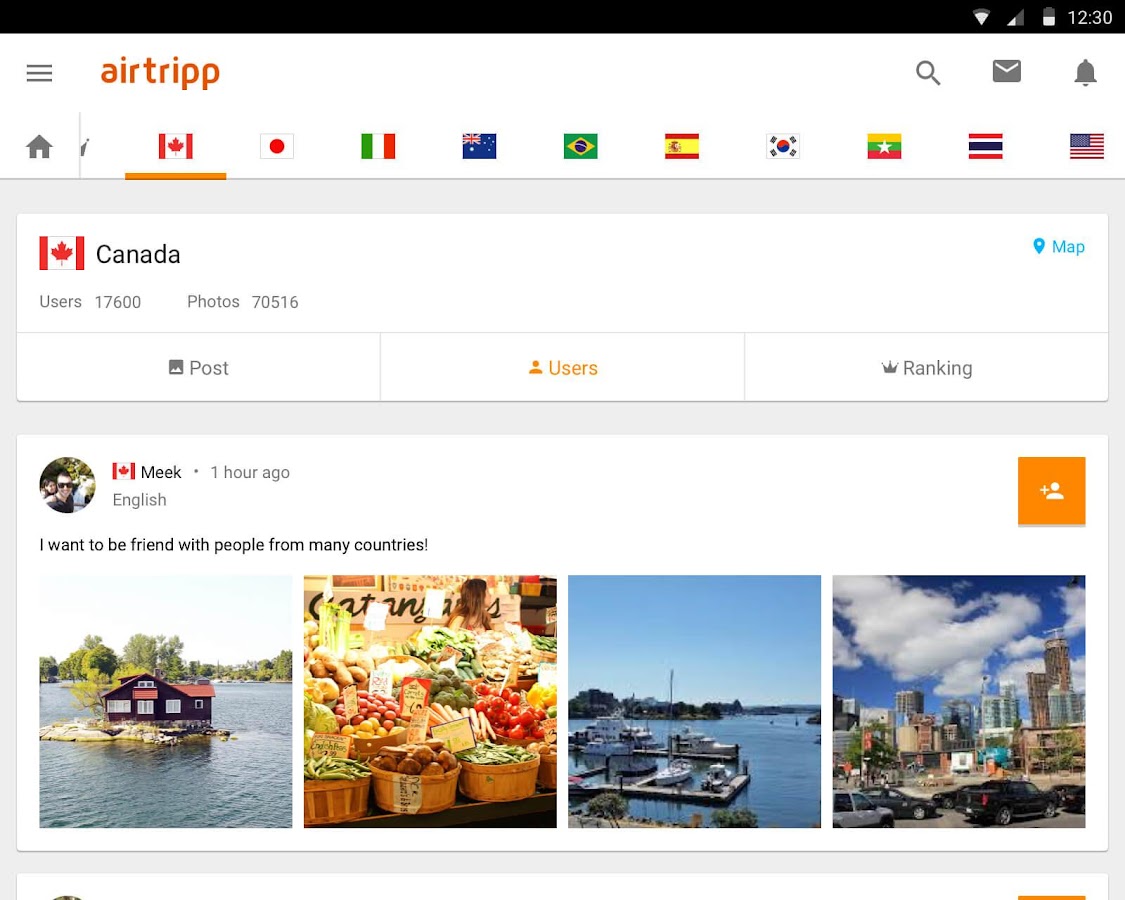This screenshot has width=1125, height=900.
Task: Select the Brazil flag tab
Action: 580,146
